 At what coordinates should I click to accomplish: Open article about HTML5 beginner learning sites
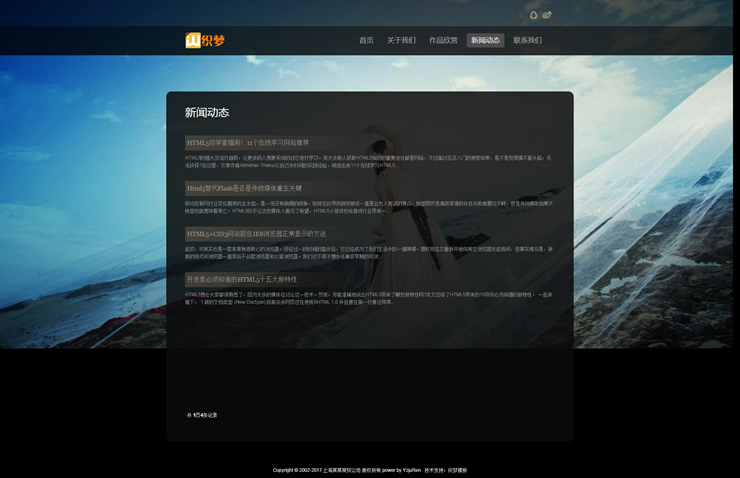(247, 143)
